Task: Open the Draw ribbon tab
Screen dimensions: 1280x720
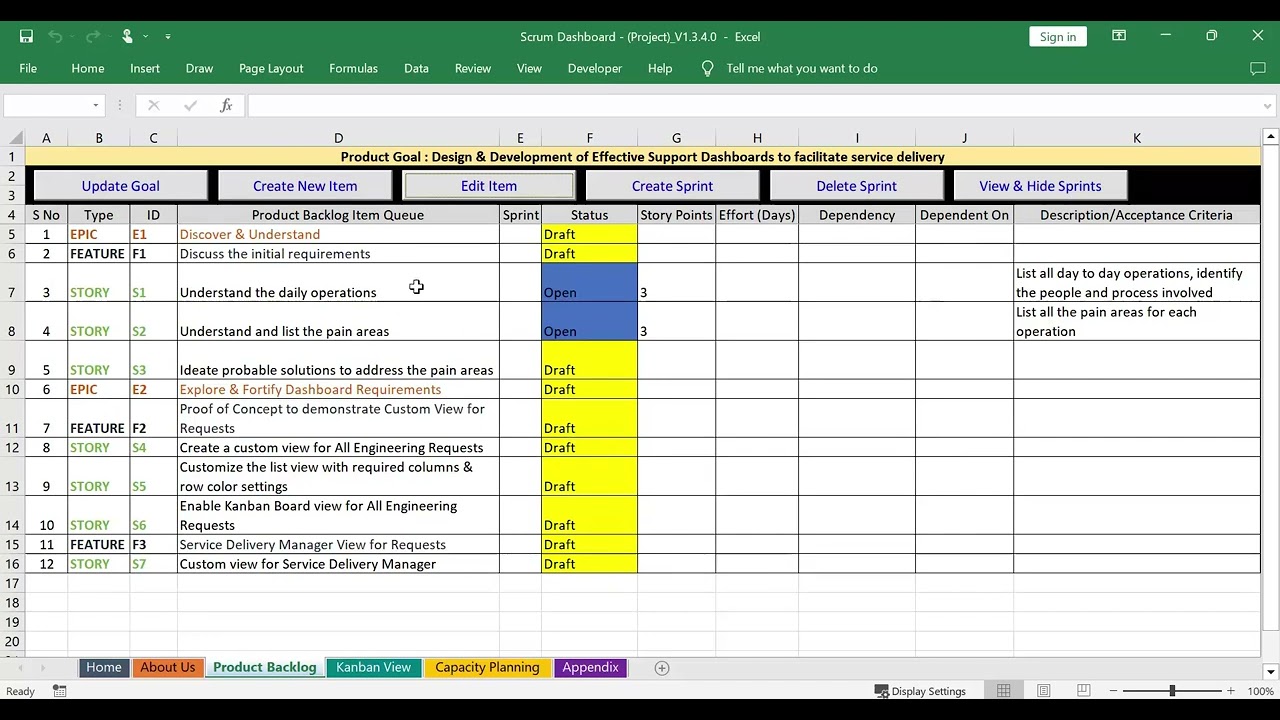Action: pos(199,68)
